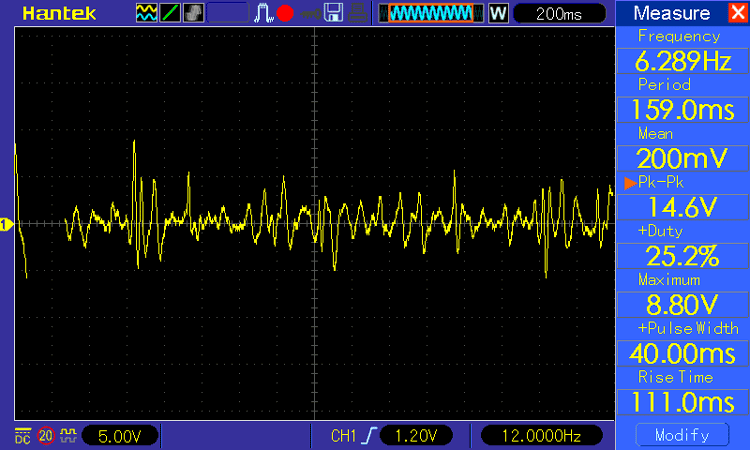Select the Period 159.0ms measurement
750x450 pixels.
683,110
